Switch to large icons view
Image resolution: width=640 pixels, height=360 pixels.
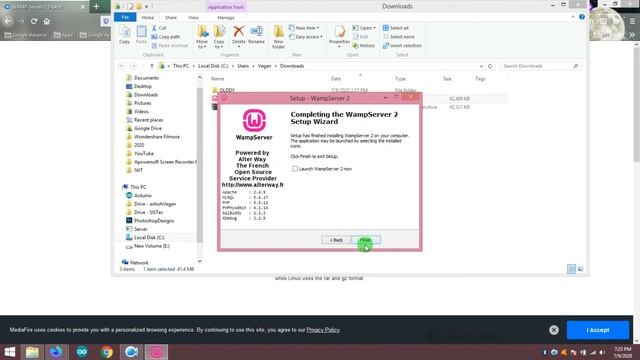(x=580, y=269)
